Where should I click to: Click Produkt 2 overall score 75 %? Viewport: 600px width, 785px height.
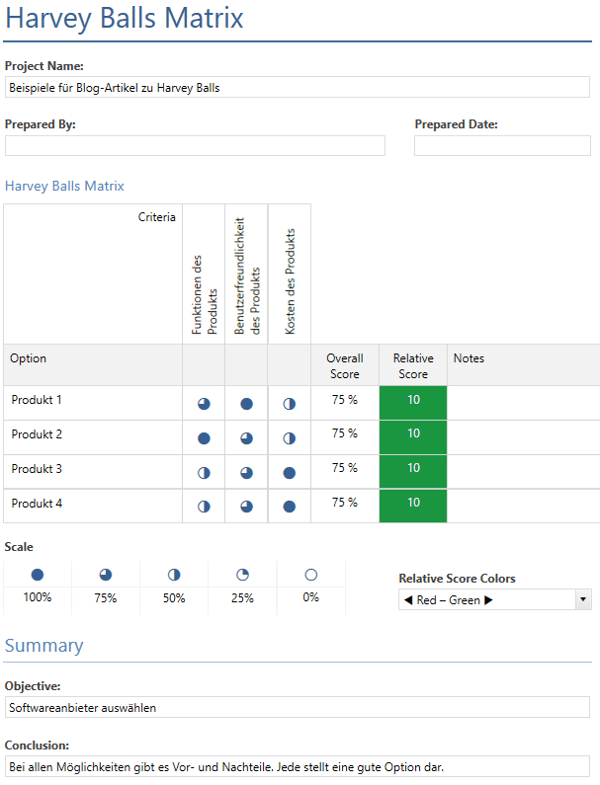tap(345, 433)
